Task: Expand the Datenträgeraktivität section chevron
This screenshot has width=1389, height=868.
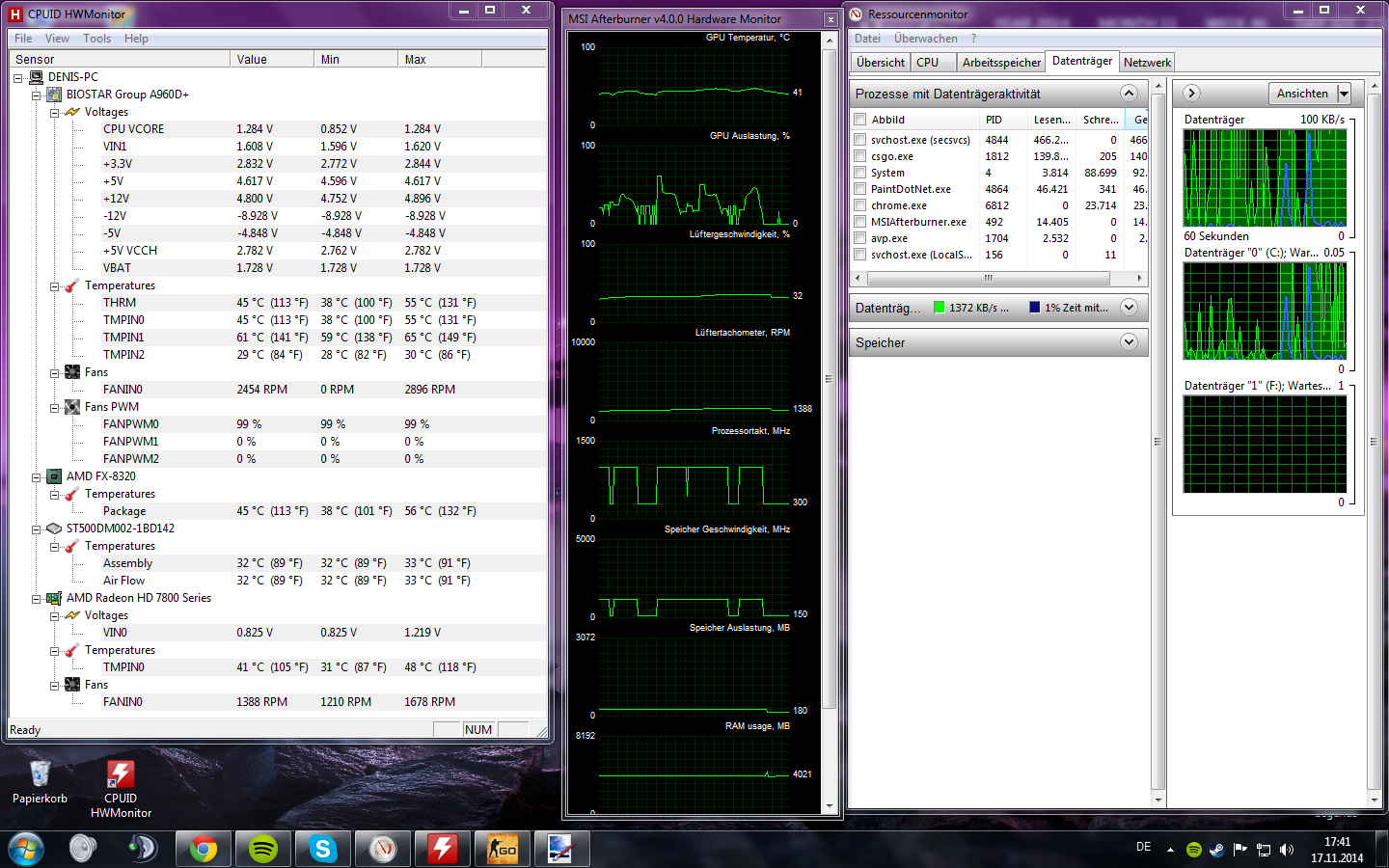Action: (1129, 308)
